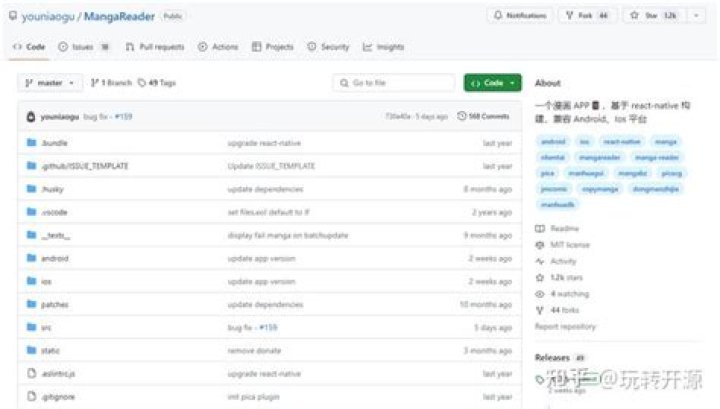The image size is (720, 409).
Task: Open the src folder icon
Action: pos(31,327)
